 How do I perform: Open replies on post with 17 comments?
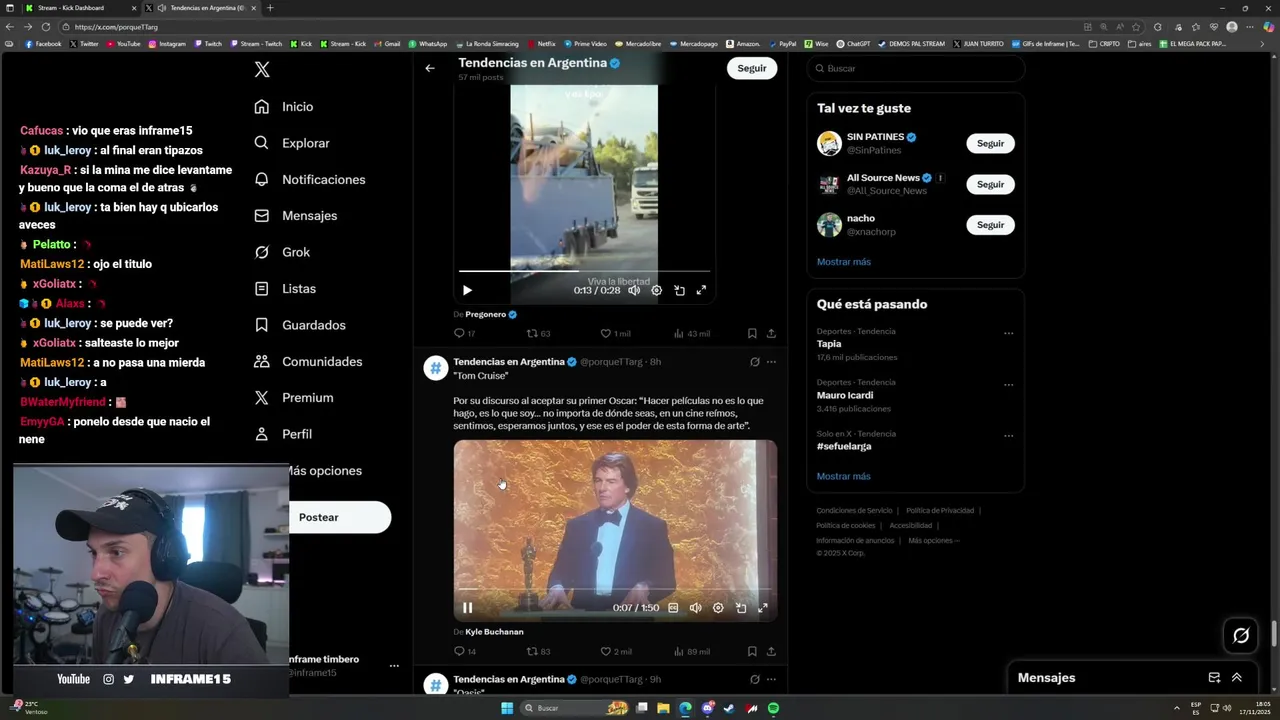click(464, 333)
